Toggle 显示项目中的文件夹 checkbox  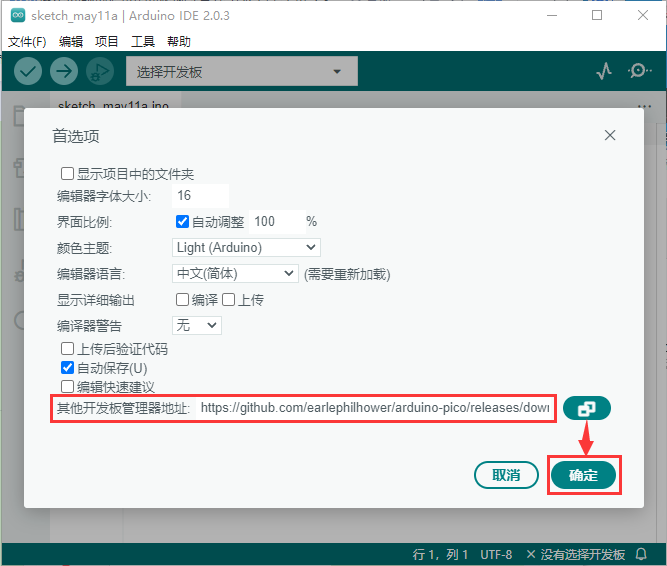[x=67, y=173]
